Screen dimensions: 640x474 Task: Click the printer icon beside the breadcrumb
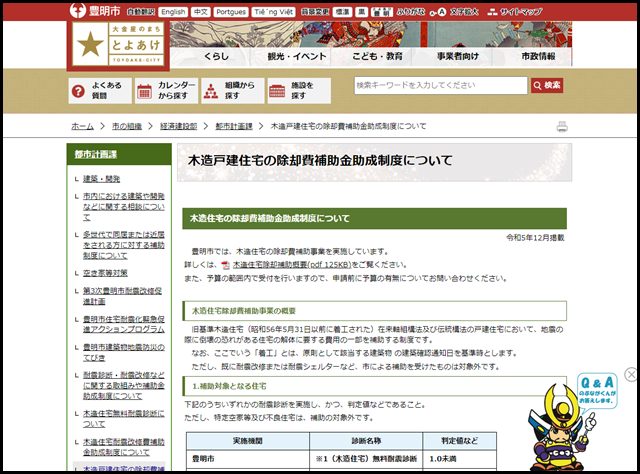tap(562, 127)
